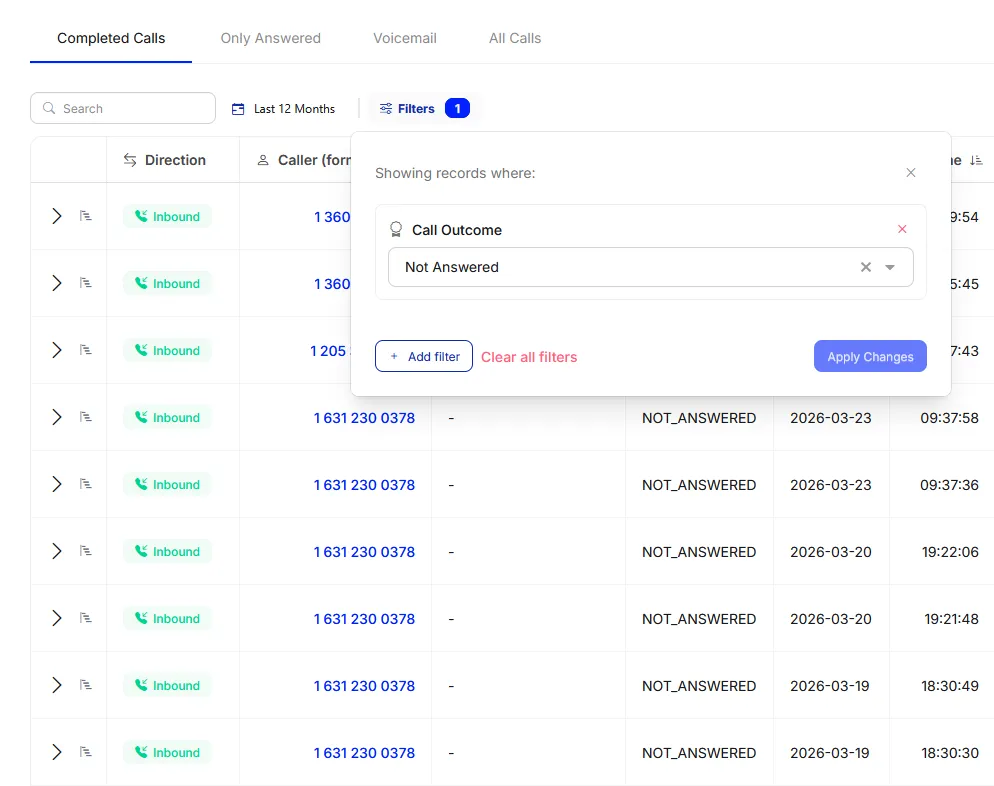Open caller 1 631 230 0378 at 09:37:36
Image resolution: width=994 pixels, height=786 pixels.
pyautogui.click(x=364, y=485)
